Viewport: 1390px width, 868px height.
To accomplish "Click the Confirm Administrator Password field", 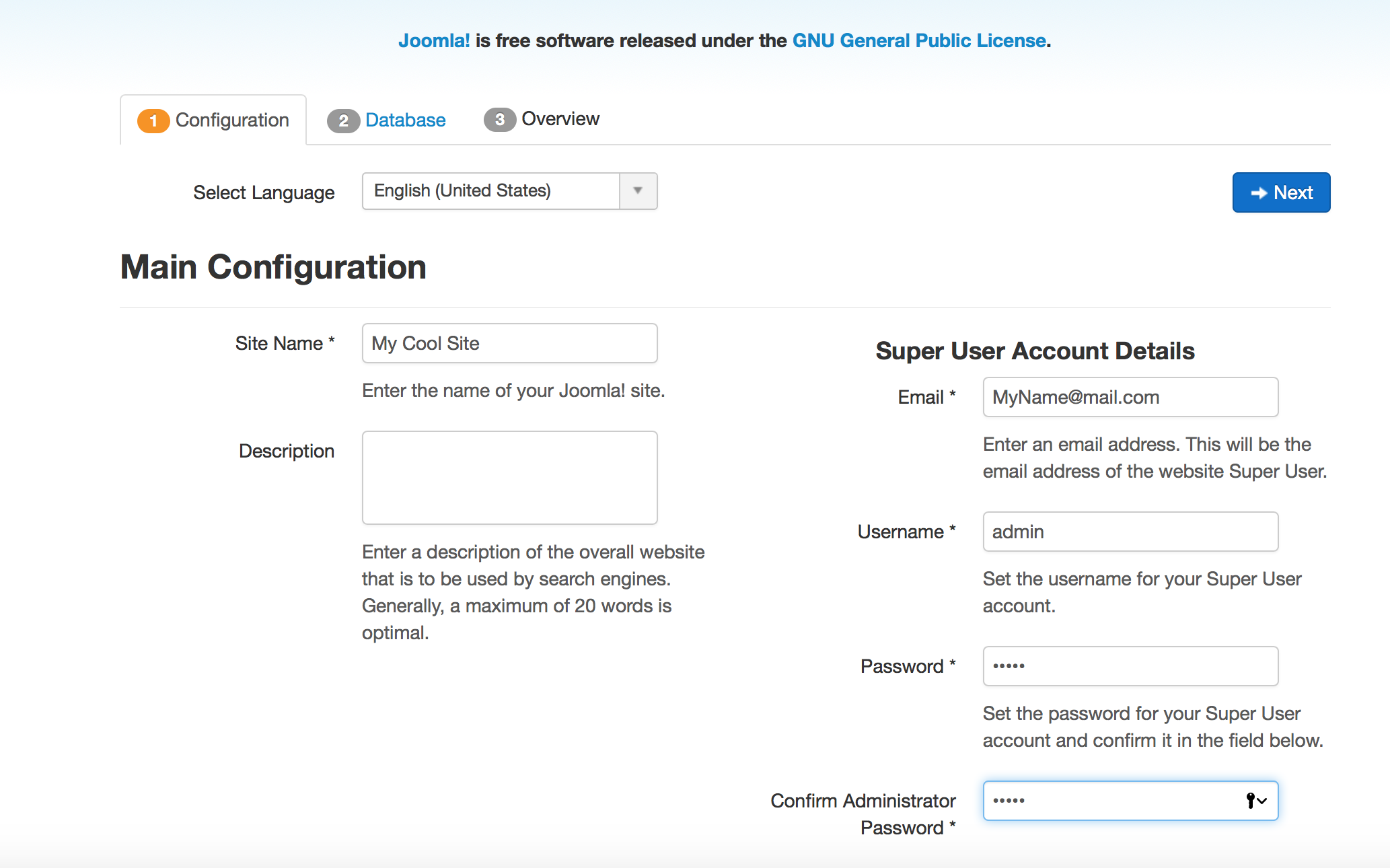I will 1130,801.
